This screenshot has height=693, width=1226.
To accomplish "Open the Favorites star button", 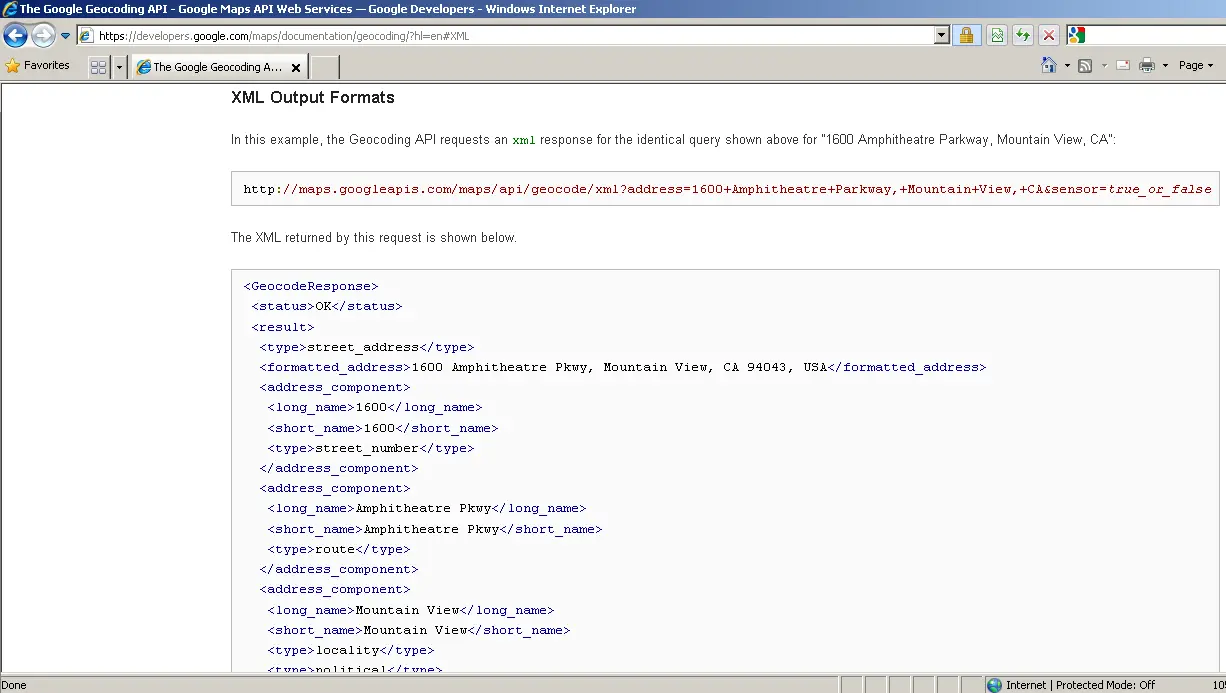I will (x=38, y=66).
